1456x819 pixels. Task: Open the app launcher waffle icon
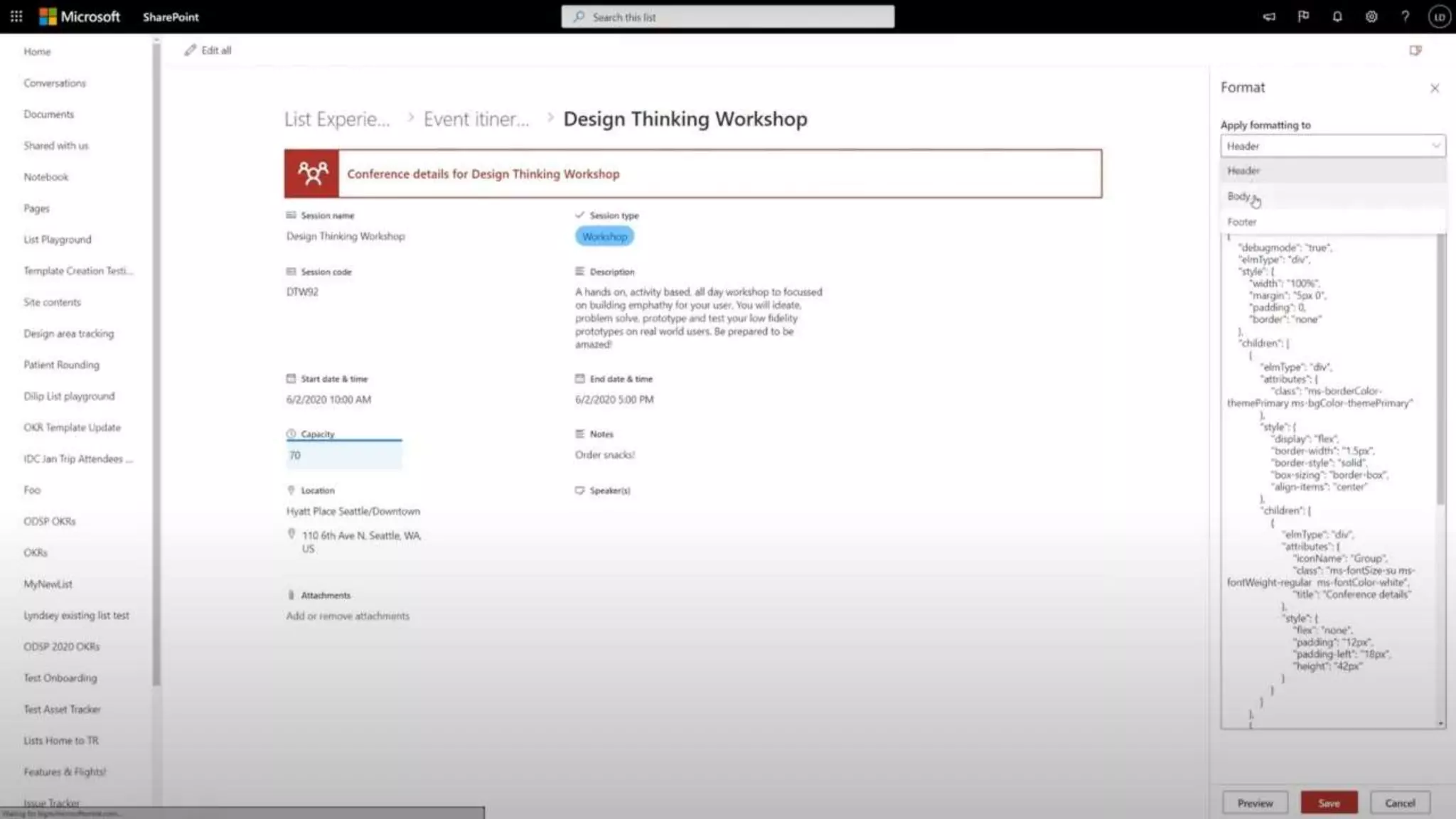(x=16, y=16)
